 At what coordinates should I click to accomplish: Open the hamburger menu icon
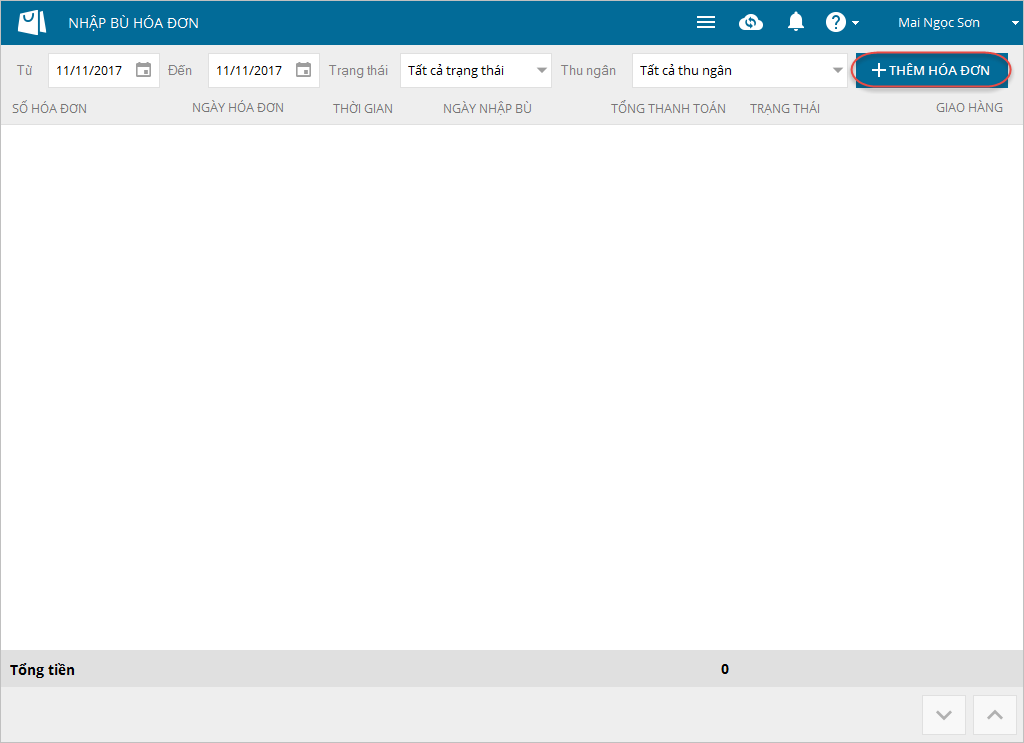coord(705,22)
